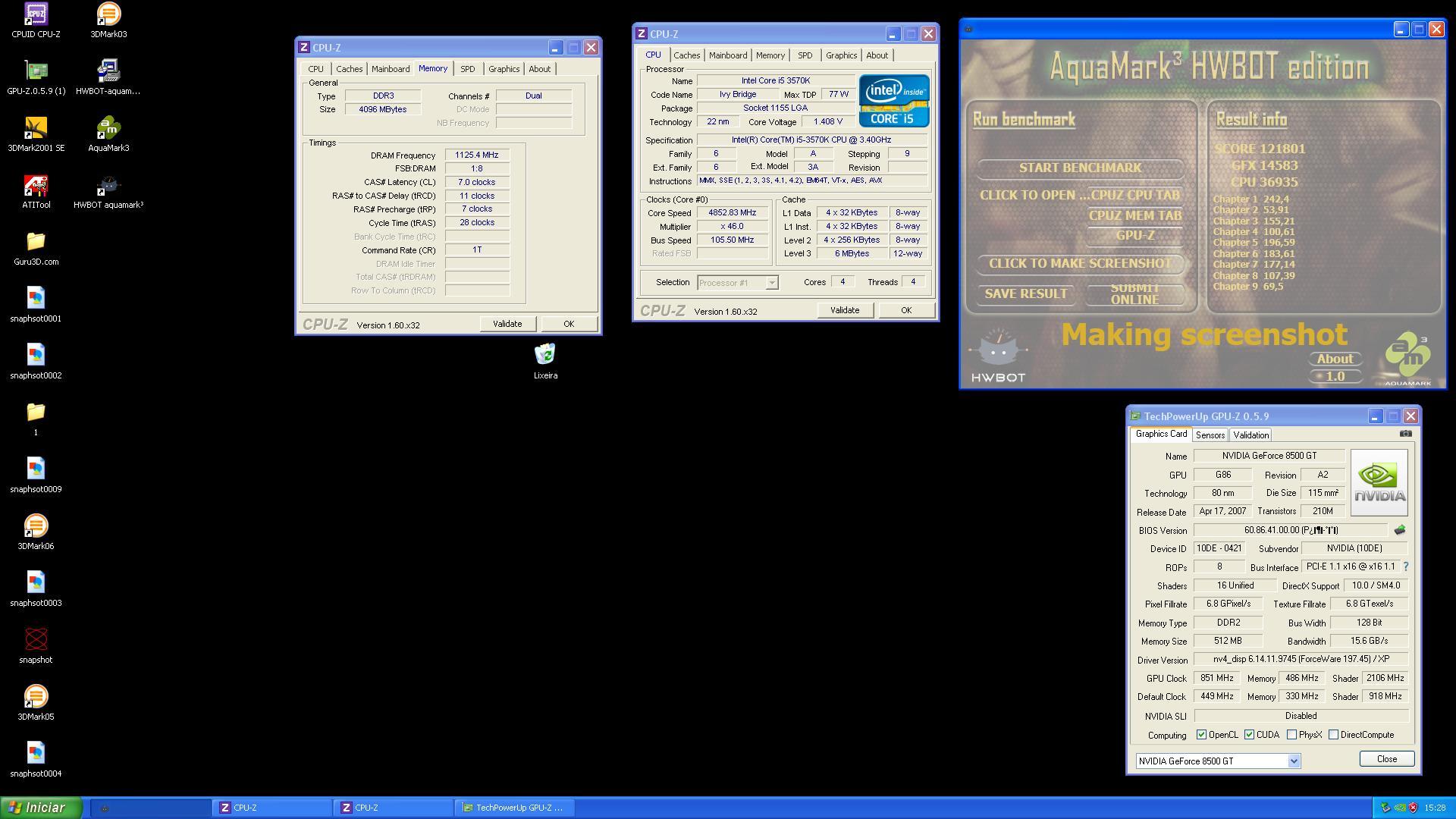Viewport: 1456px width, 819px height.
Task: Open the SPD tab in the CPU-Z memory window
Action: 467,69
